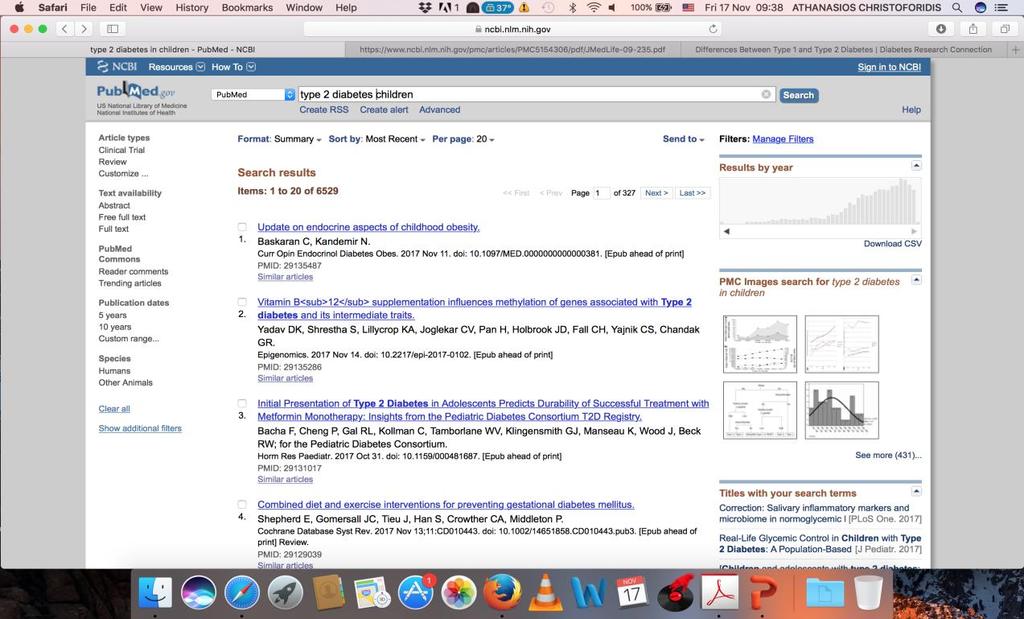Screen dimensions: 1024x619
Task: Check the Combined diet and exercise article box
Action: [242, 505]
